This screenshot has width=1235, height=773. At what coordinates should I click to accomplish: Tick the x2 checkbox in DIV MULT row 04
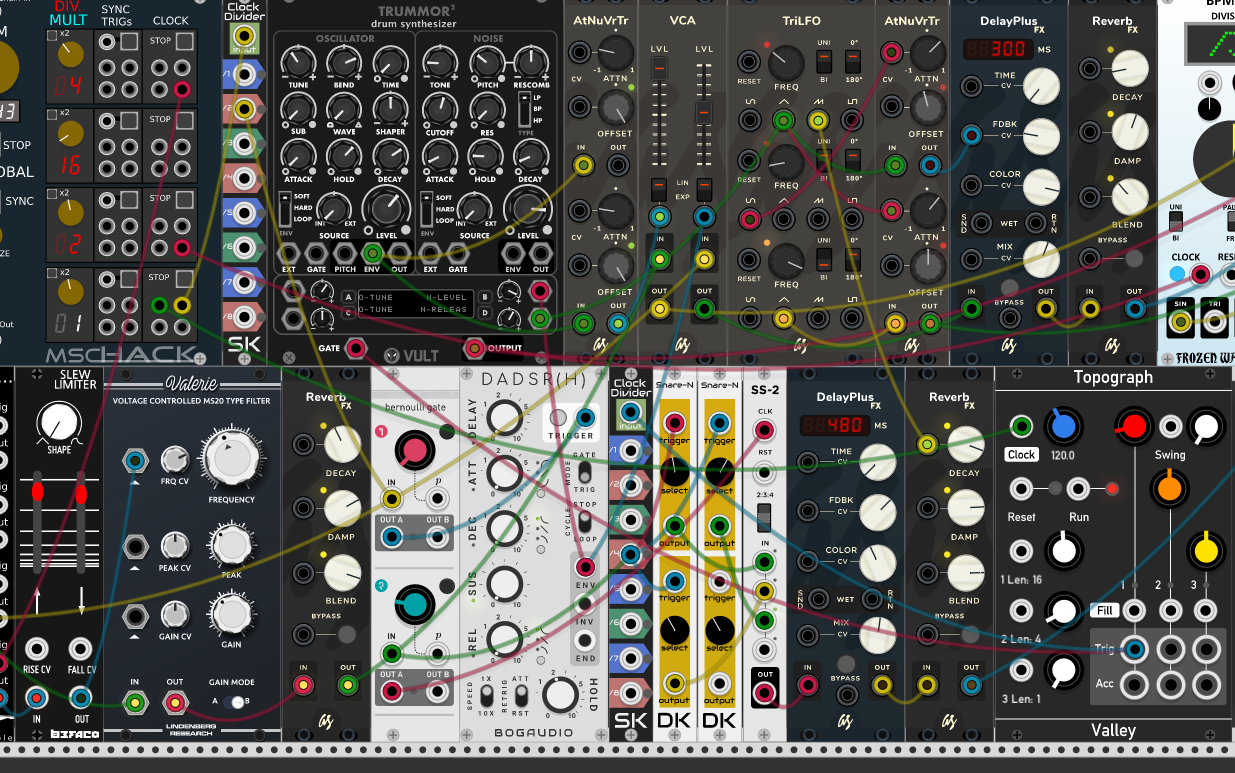(51, 35)
